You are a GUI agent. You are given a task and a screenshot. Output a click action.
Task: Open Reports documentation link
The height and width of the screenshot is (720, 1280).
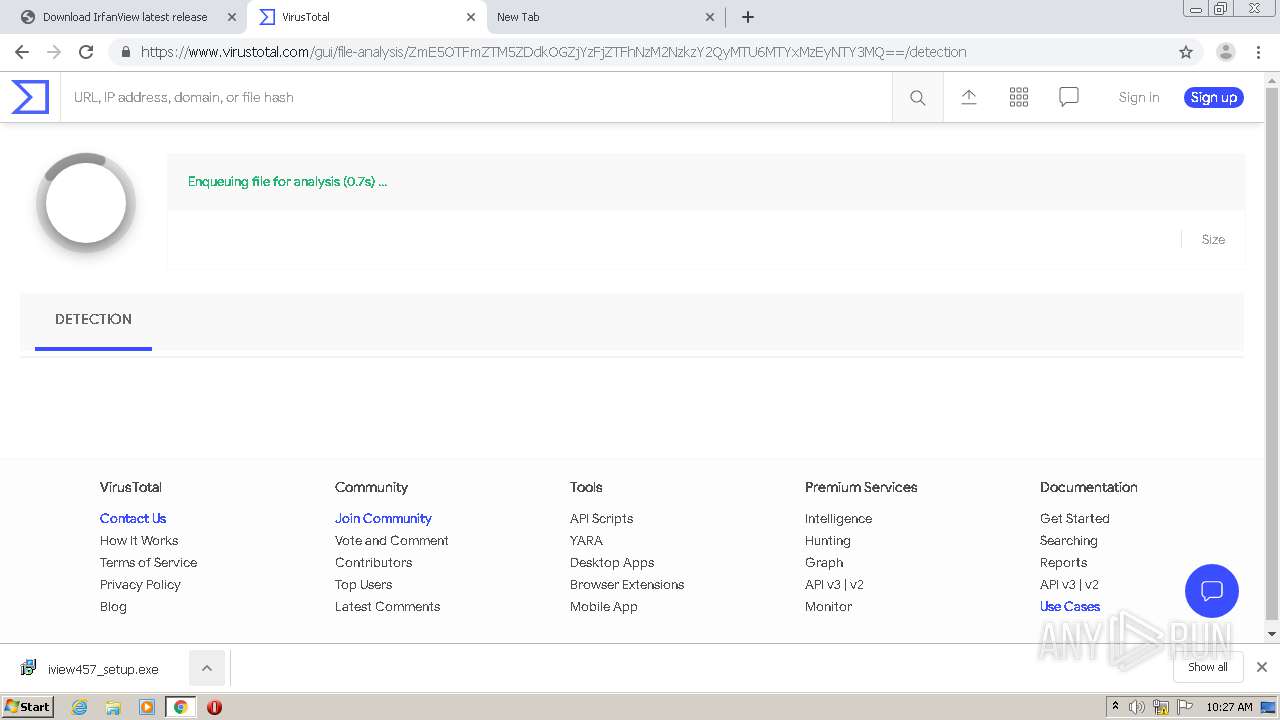tap(1063, 562)
